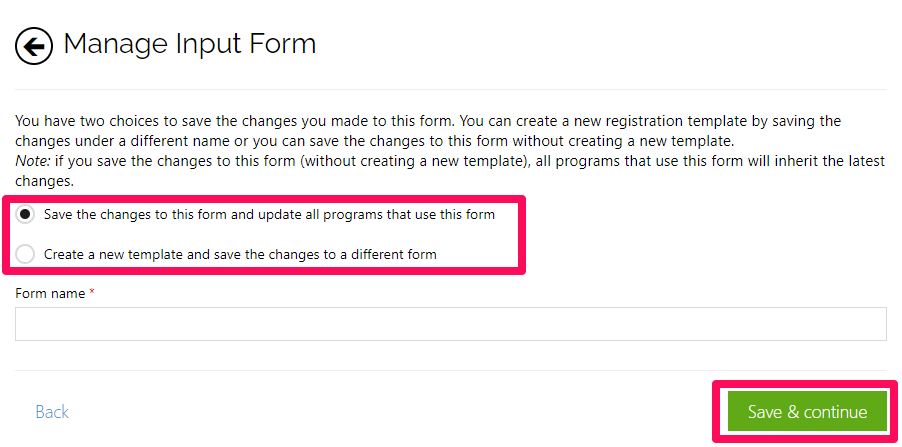Click the "You have two choices" instruction paragraph

[450, 151]
